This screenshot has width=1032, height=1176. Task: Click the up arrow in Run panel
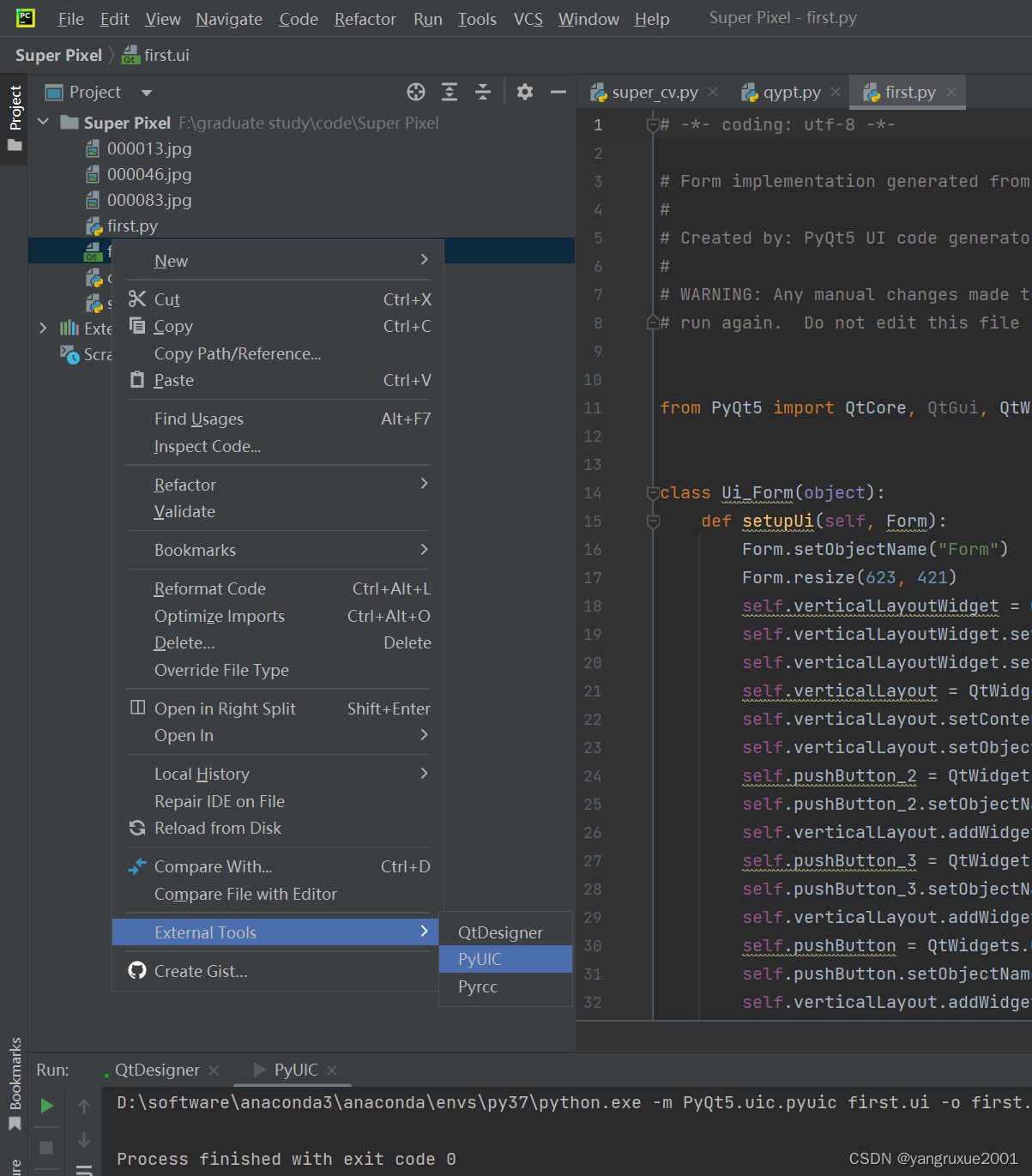pos(84,1107)
